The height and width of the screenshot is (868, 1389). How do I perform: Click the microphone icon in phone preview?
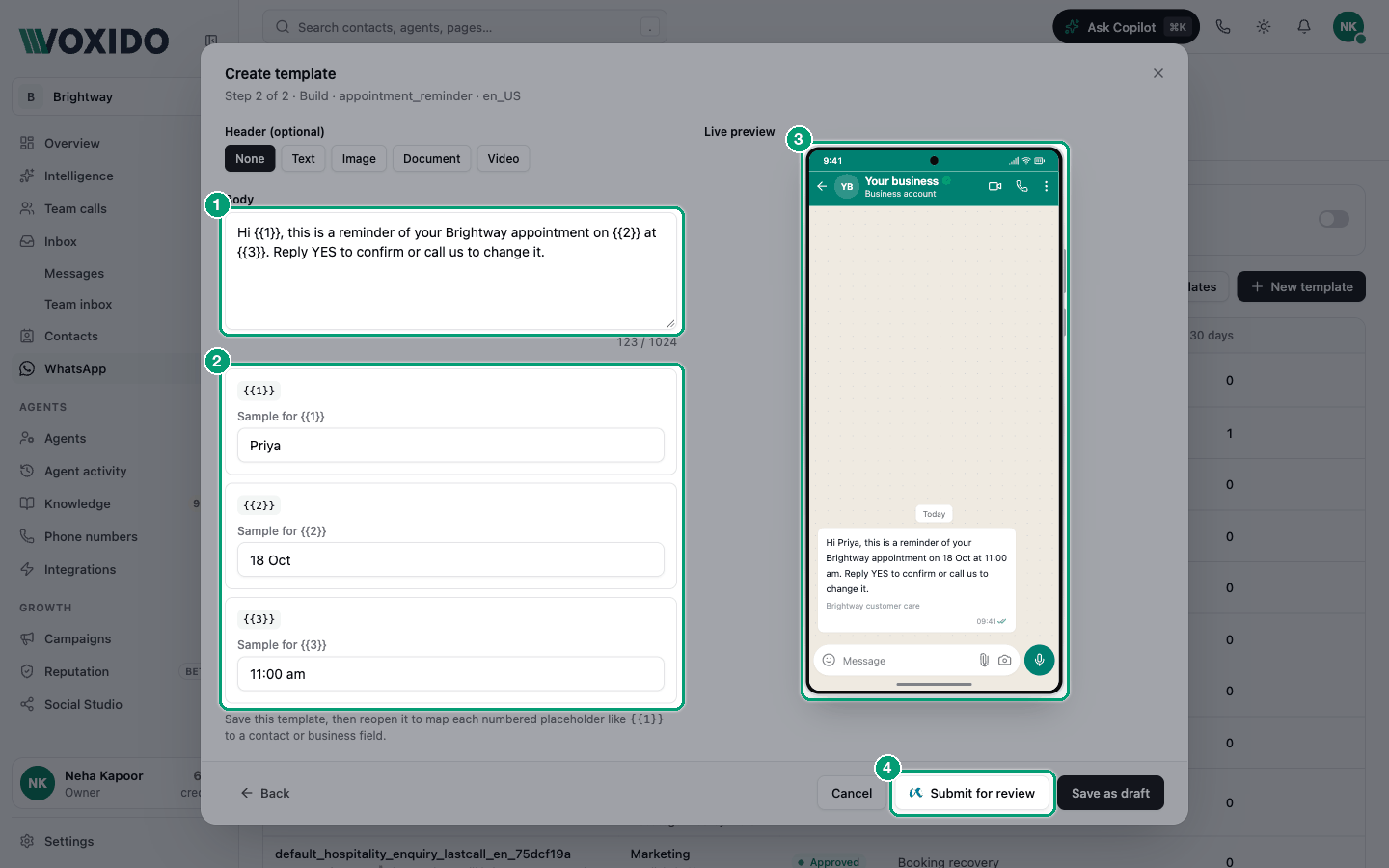click(1039, 661)
